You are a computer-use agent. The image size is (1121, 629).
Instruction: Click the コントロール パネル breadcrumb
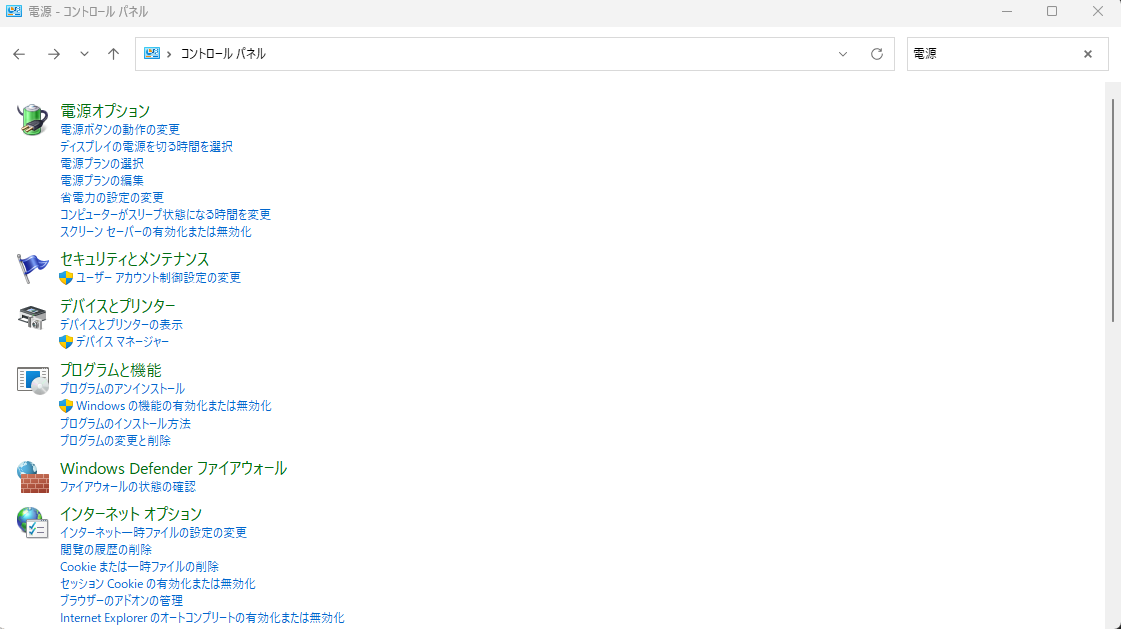tap(223, 54)
